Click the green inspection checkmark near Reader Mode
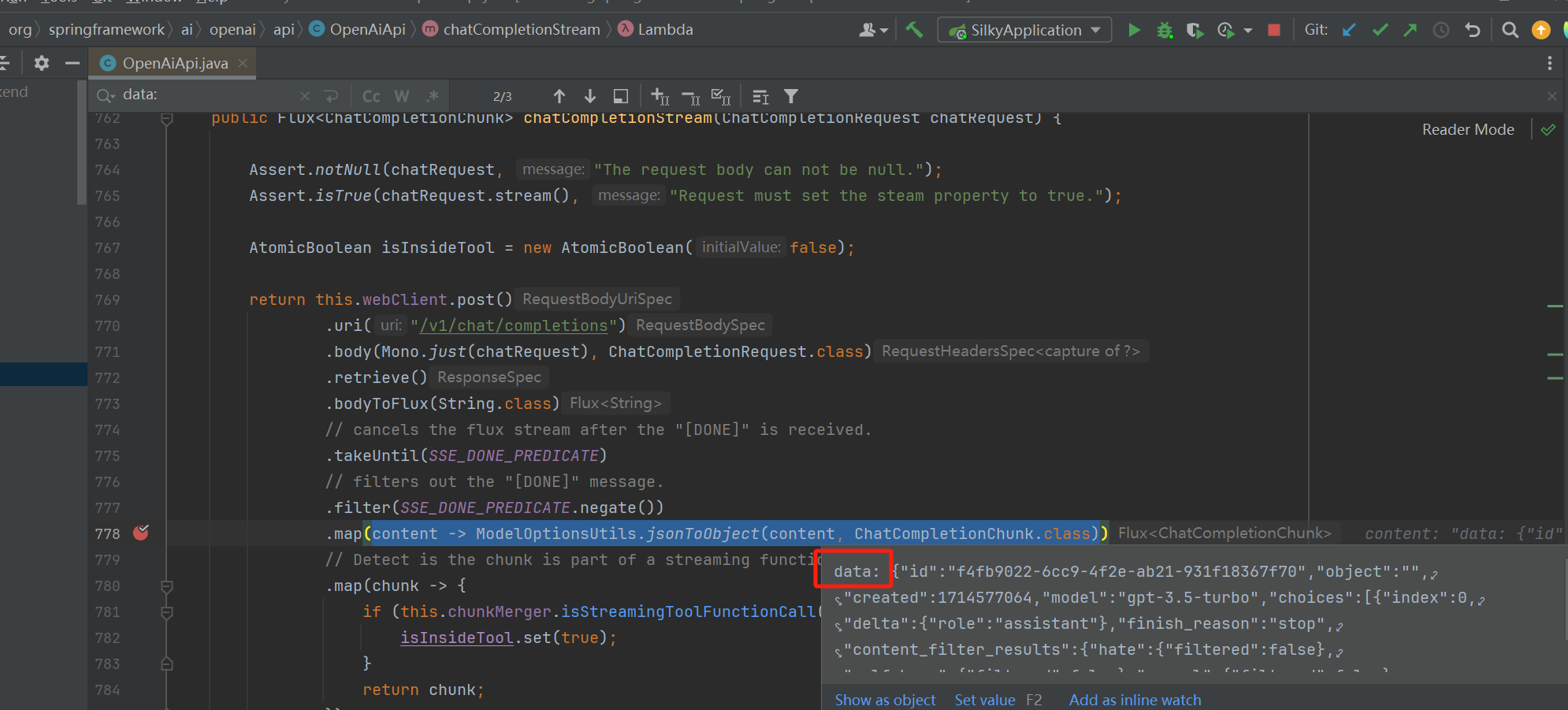The image size is (1568, 710). pos(1548,129)
